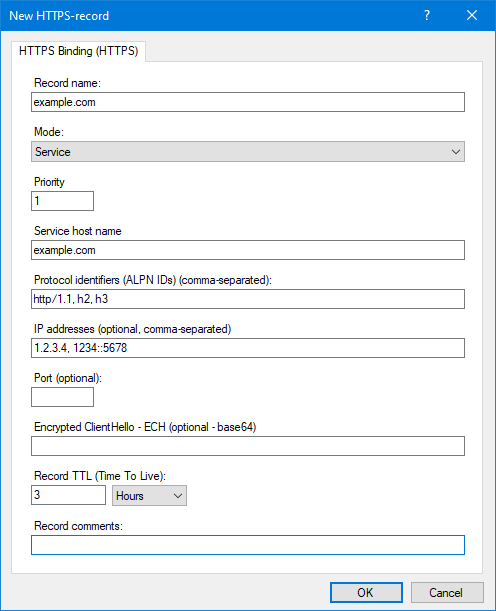
Task: Focus the empty Port field
Action: tap(62, 397)
